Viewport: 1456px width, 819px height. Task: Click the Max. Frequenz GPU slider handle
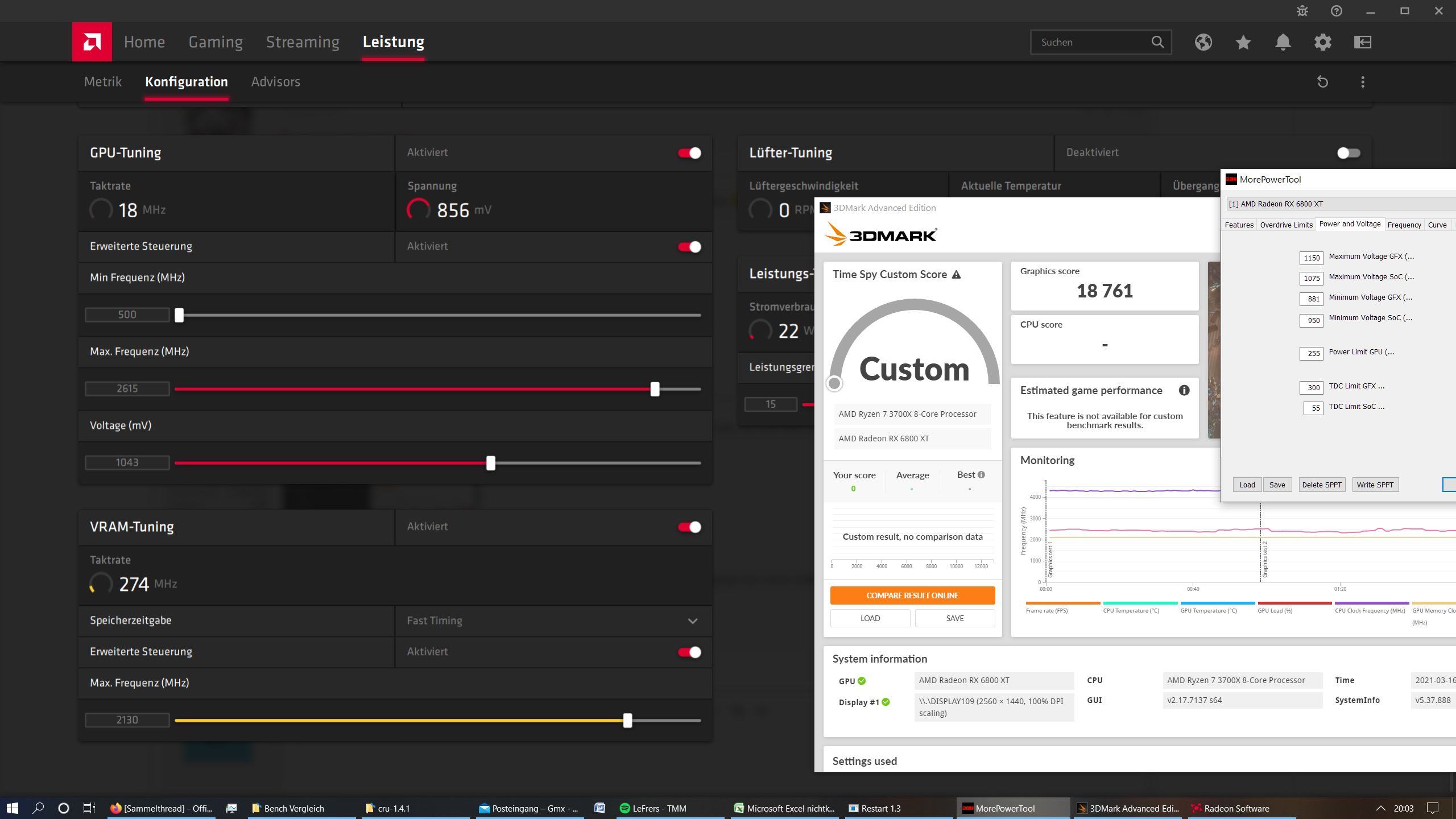coord(655,389)
